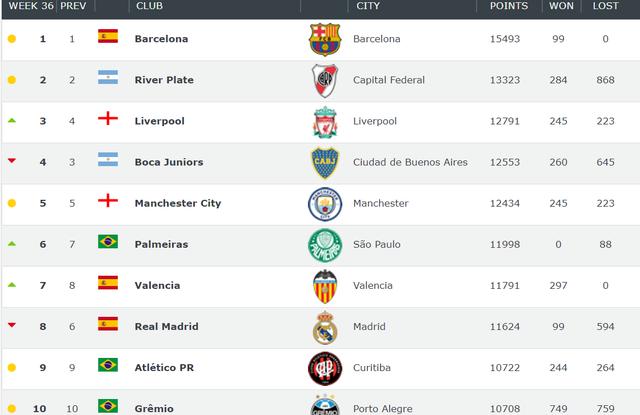
Task: Click the Boca Juniors CABJ crest
Action: coord(325,162)
